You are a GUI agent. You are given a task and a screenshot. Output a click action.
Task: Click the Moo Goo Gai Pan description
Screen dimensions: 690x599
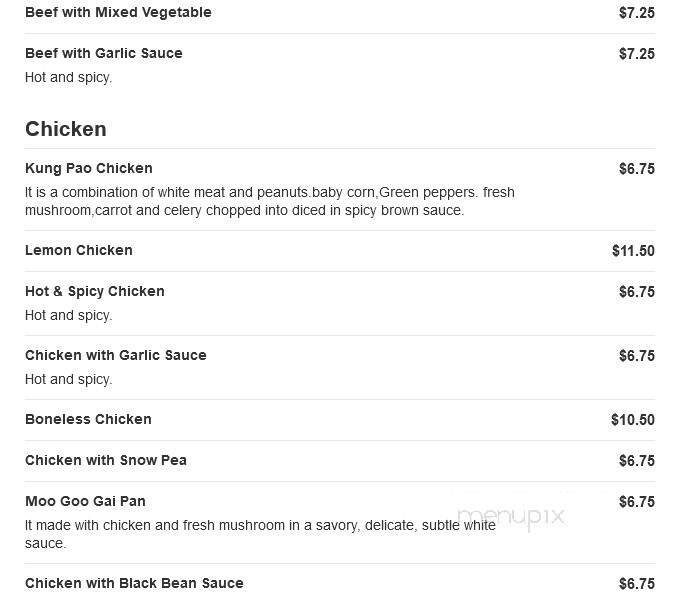coord(260,534)
